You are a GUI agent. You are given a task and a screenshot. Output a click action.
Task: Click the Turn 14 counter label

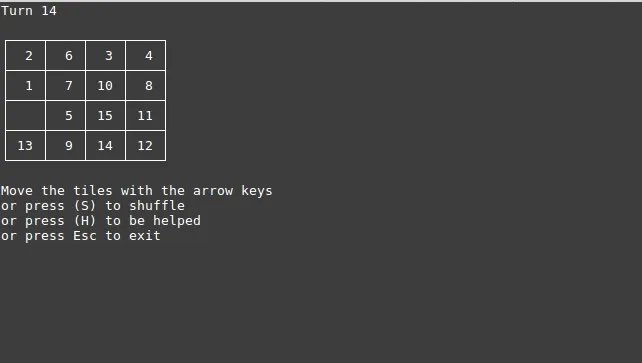(x=29, y=11)
